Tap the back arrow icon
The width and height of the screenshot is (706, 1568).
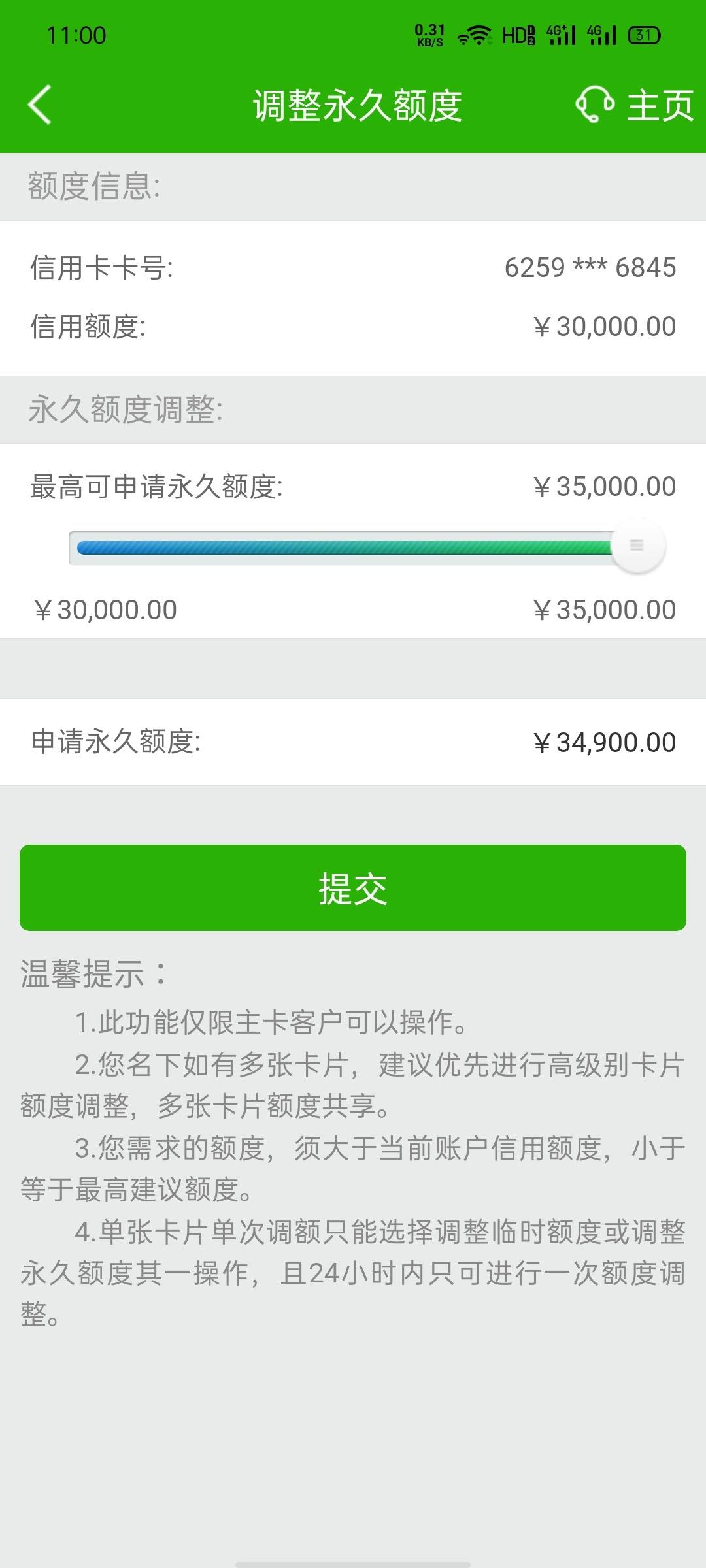pos(39,105)
